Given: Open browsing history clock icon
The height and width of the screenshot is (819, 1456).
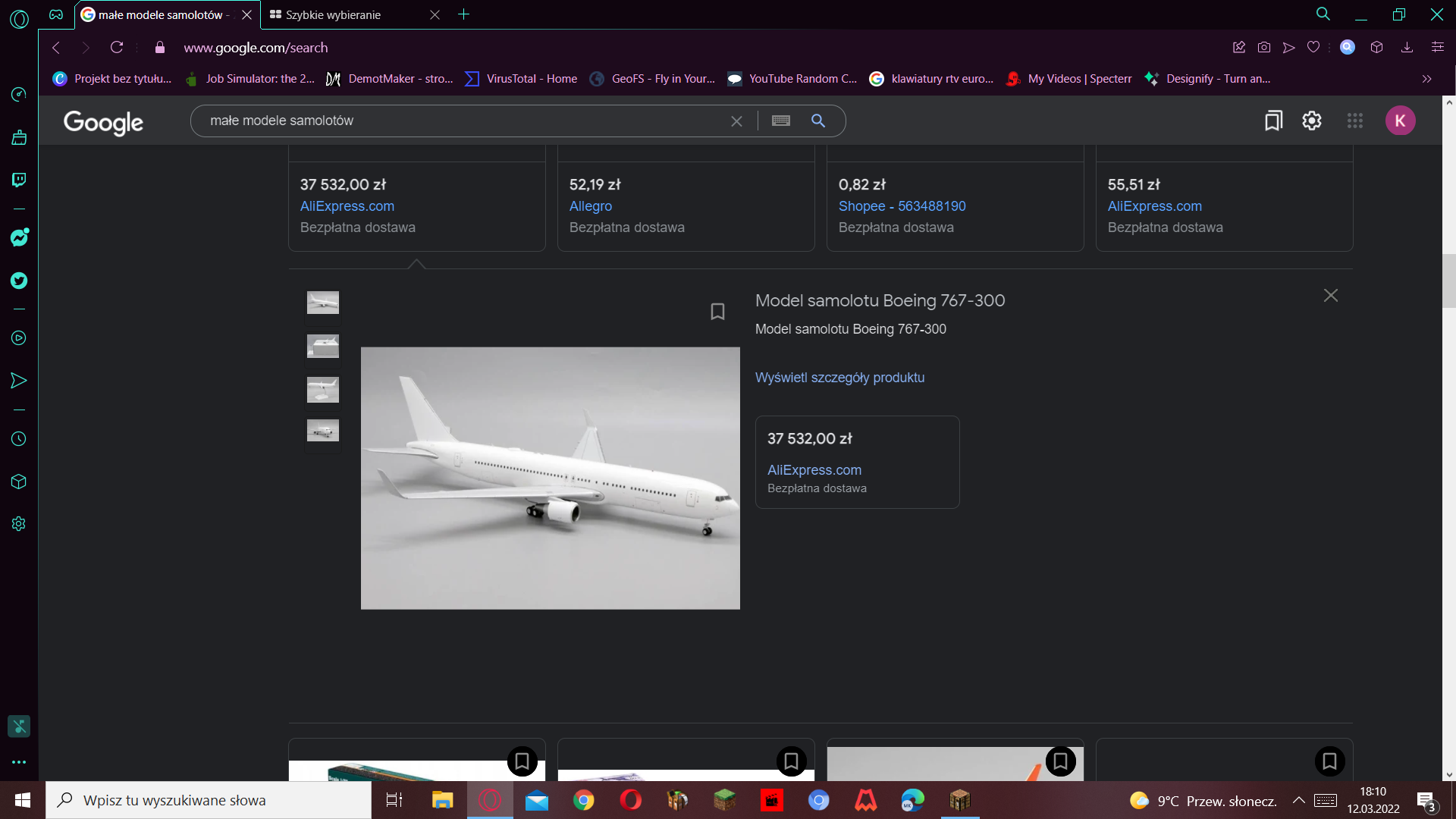Looking at the screenshot, I should coord(19,439).
